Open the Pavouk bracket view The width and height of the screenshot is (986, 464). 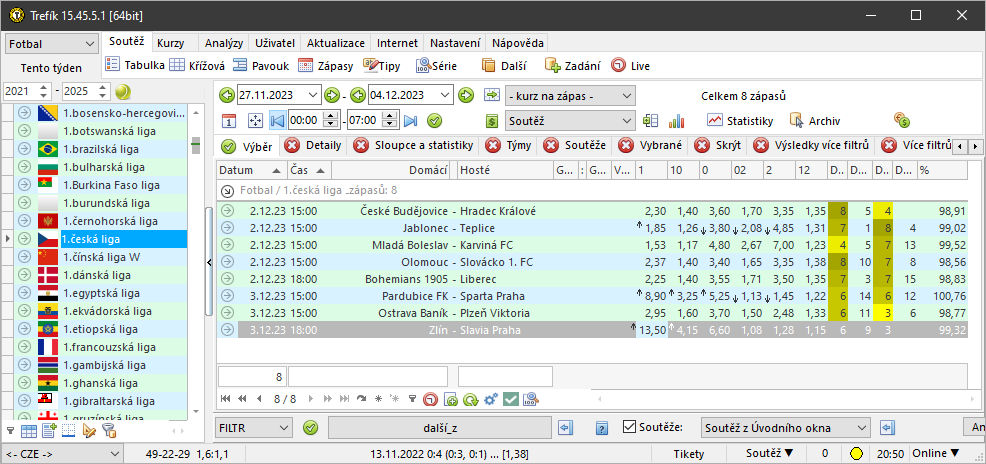coord(260,65)
